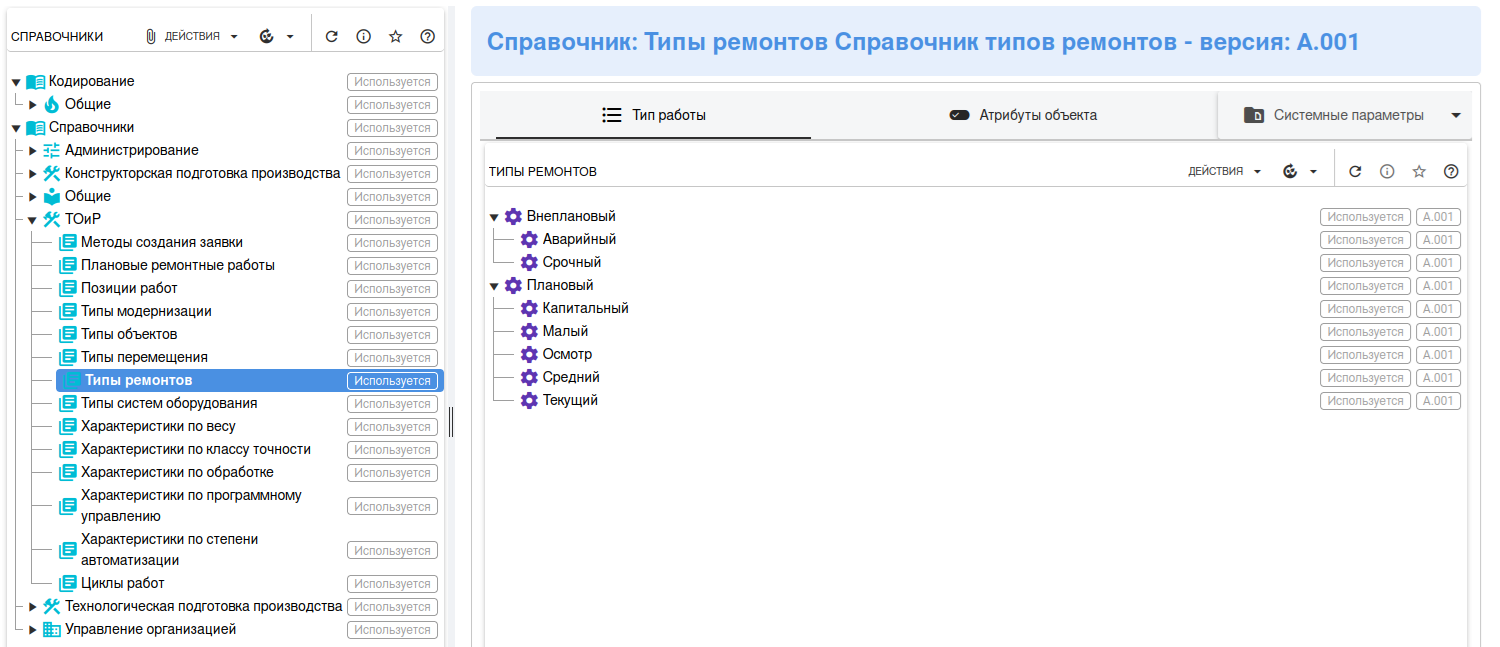This screenshot has height=647, width=1500.
Task: Refresh the Типы ремонтов list
Action: (x=1355, y=171)
